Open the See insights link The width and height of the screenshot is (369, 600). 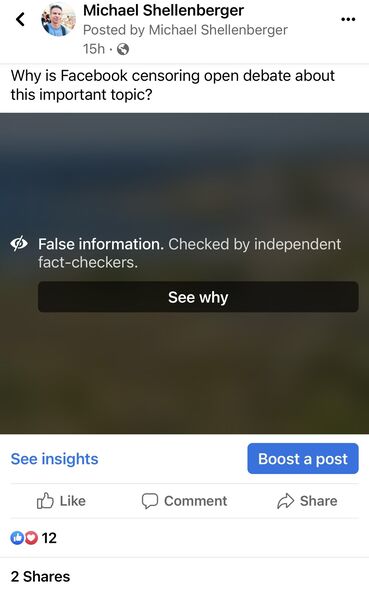[54, 458]
